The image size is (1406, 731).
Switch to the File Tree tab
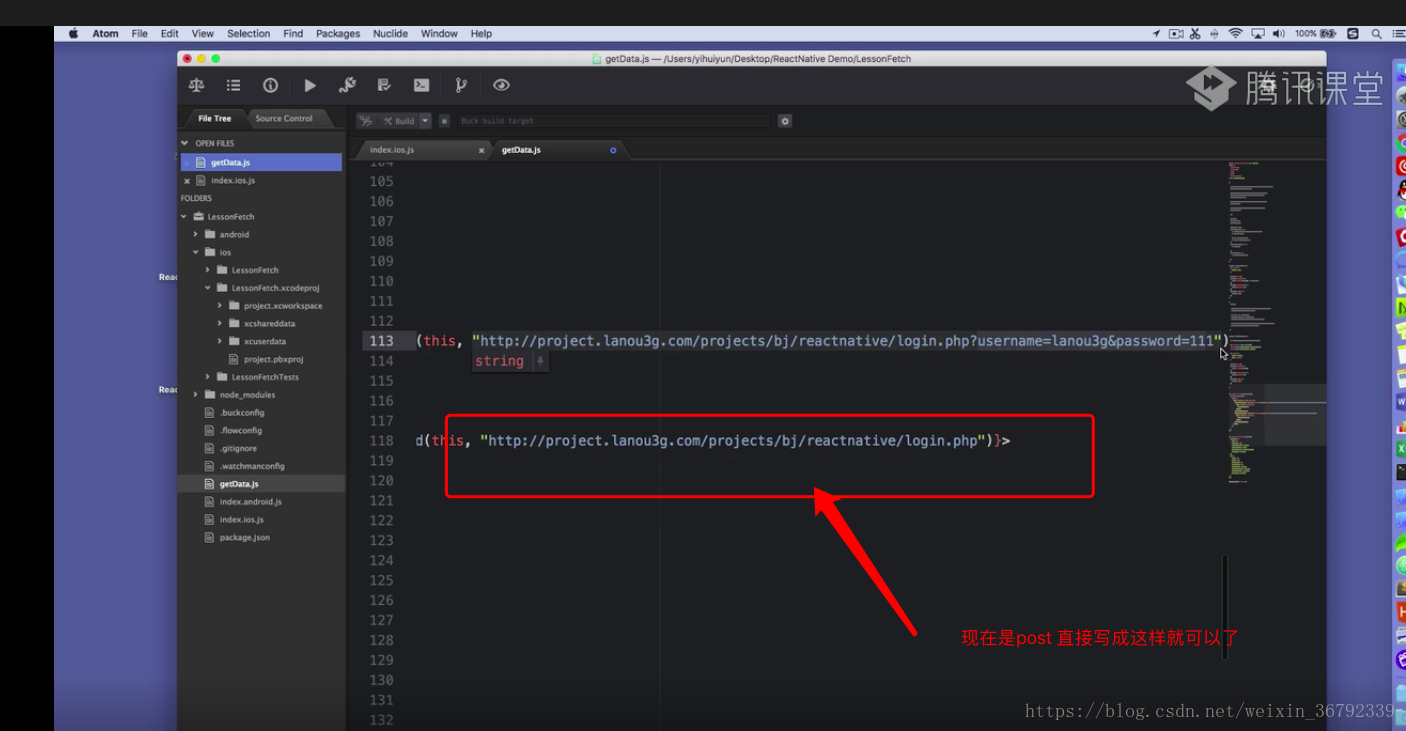[214, 118]
